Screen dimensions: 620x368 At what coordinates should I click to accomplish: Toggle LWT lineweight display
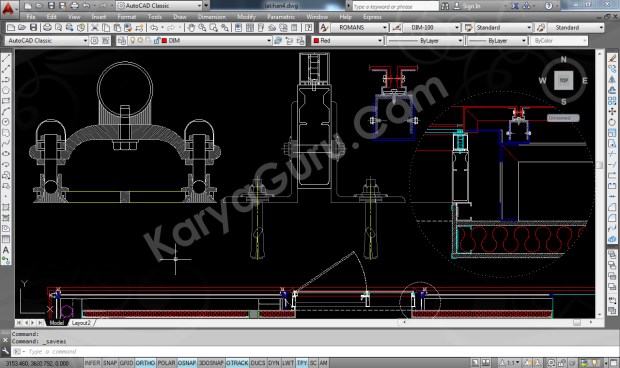(x=288, y=363)
